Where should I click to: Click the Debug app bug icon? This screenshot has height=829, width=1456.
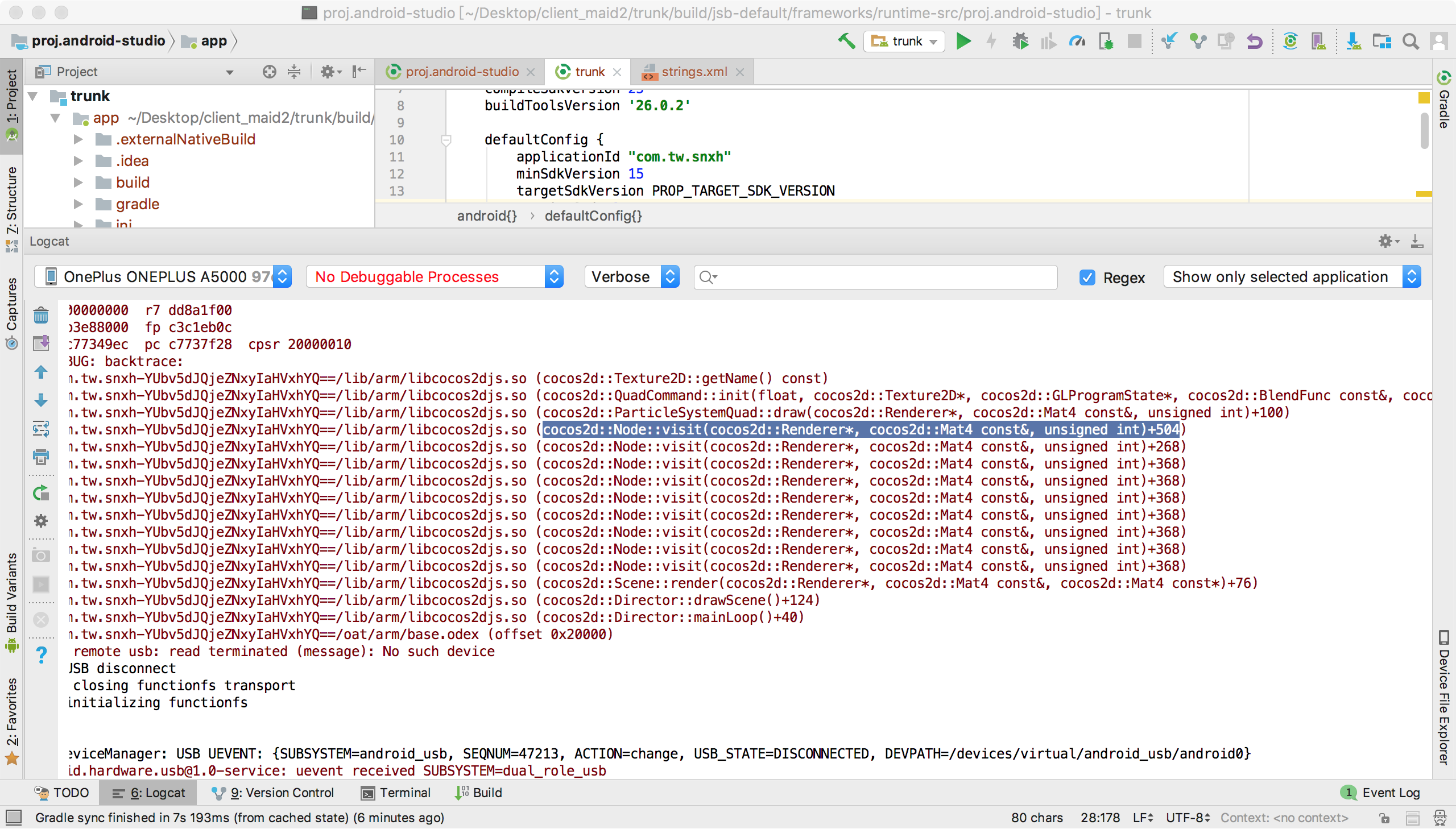pyautogui.click(x=1020, y=41)
